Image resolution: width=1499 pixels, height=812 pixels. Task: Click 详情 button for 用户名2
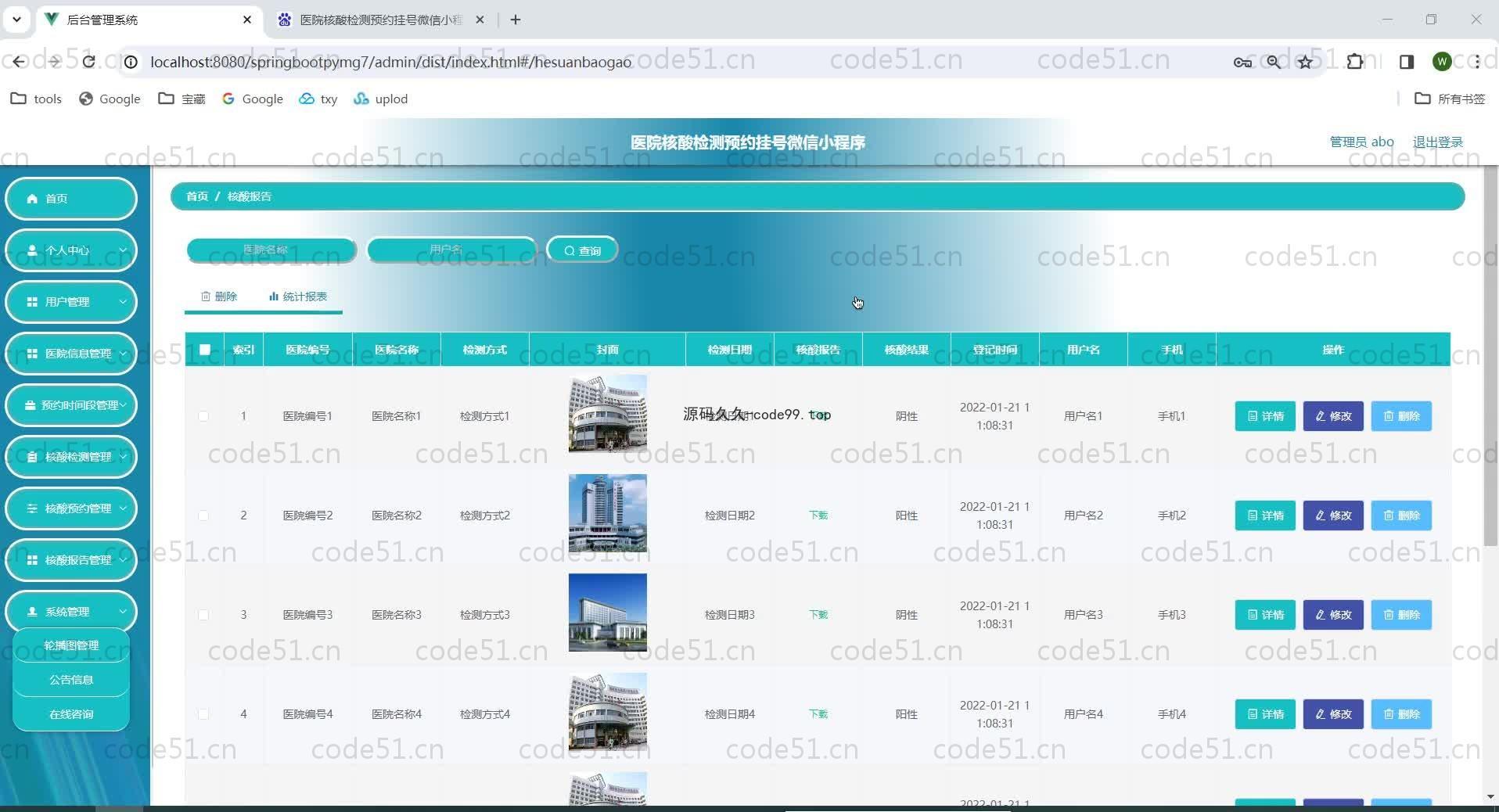(x=1265, y=516)
